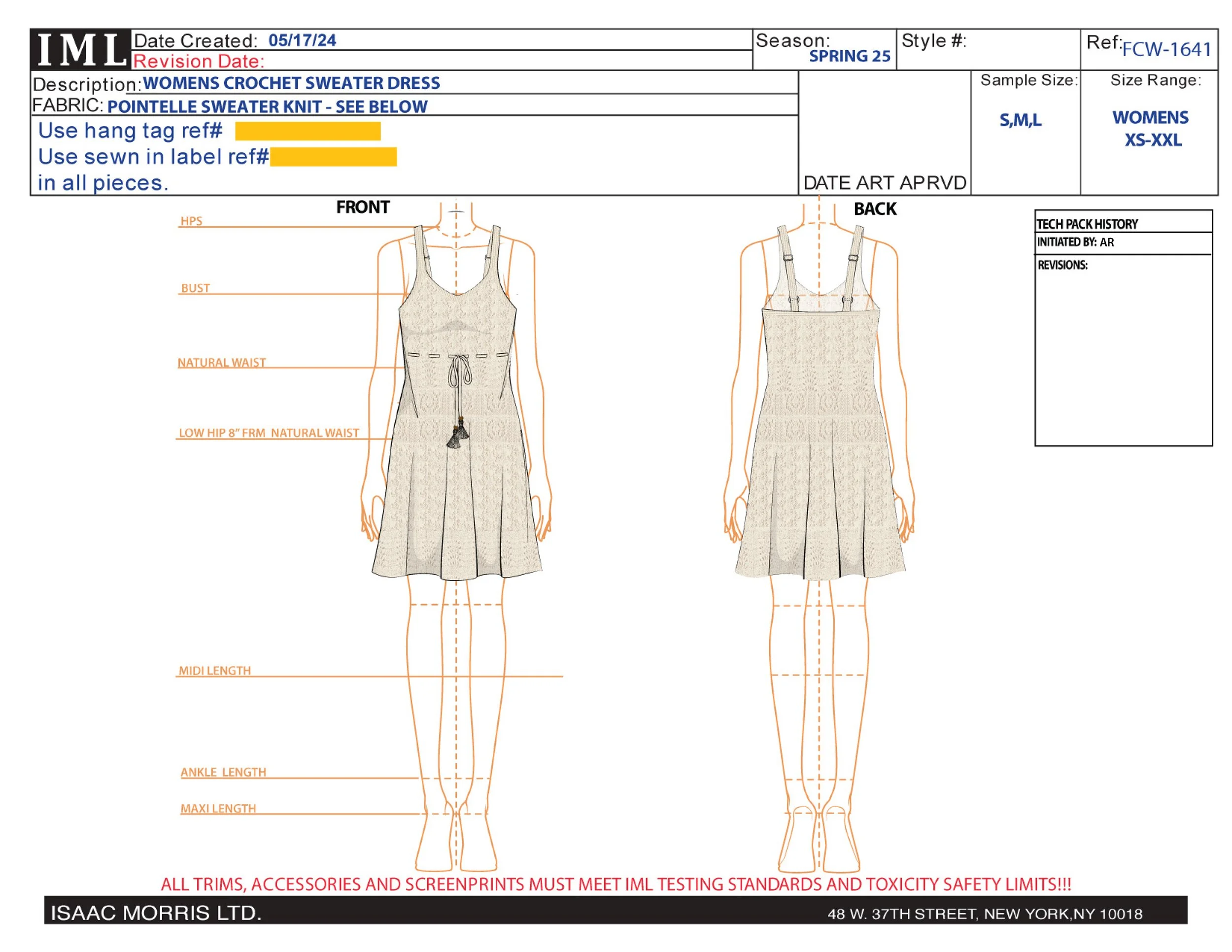Click the ANKLE LENGTH label

click(x=223, y=772)
